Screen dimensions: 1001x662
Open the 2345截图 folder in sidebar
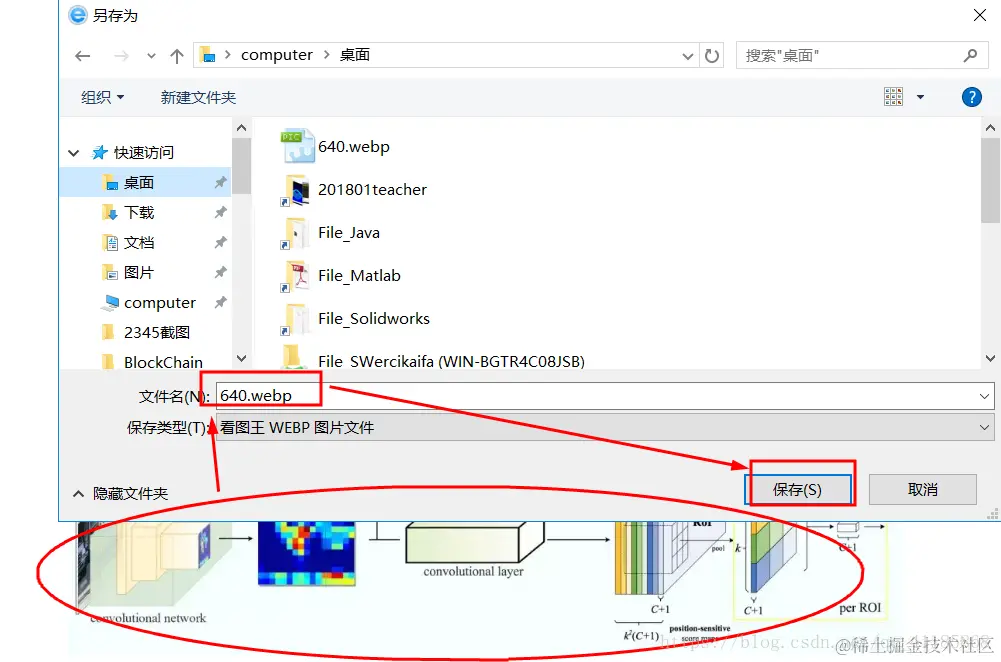(156, 333)
